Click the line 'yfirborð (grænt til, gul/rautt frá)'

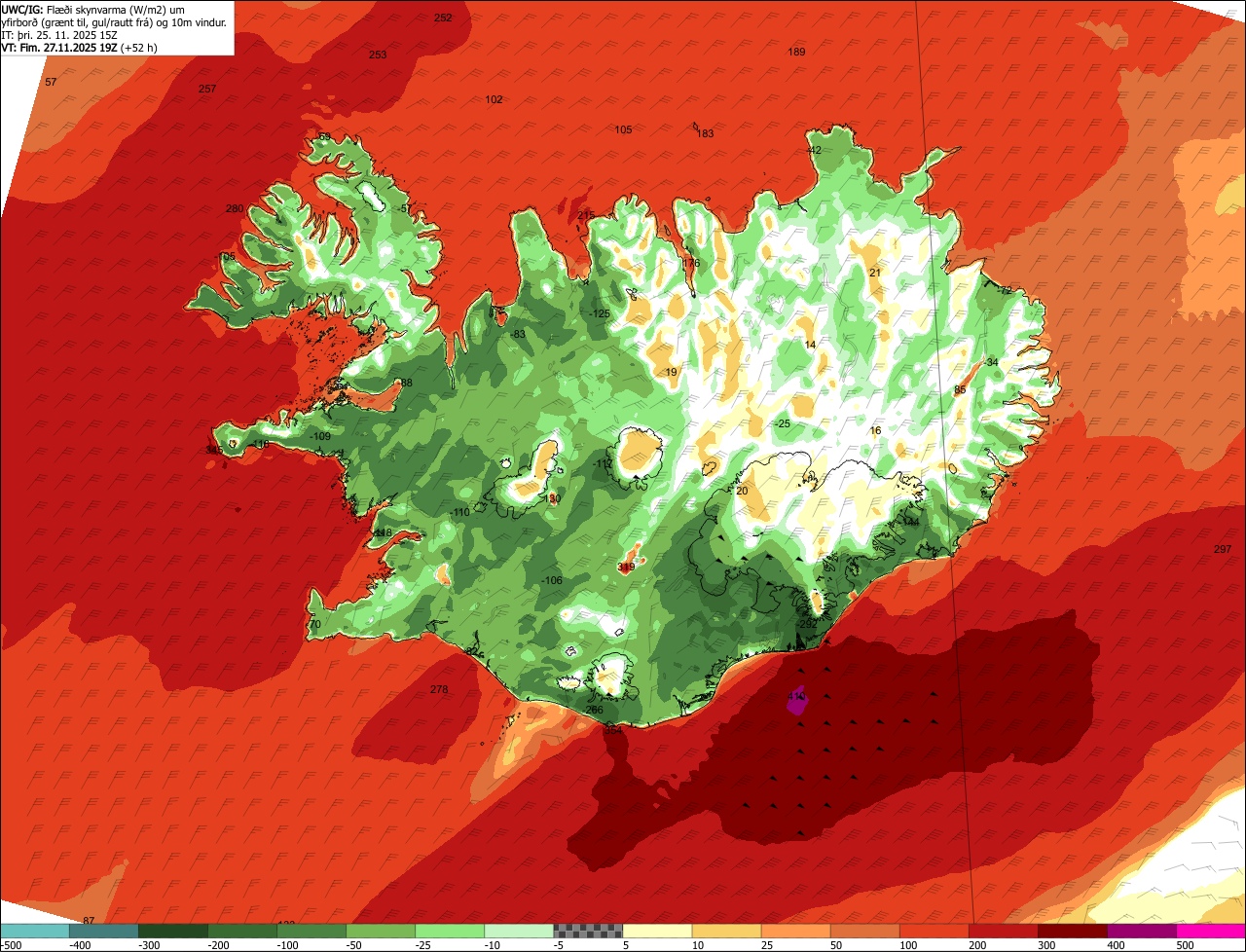(78, 22)
